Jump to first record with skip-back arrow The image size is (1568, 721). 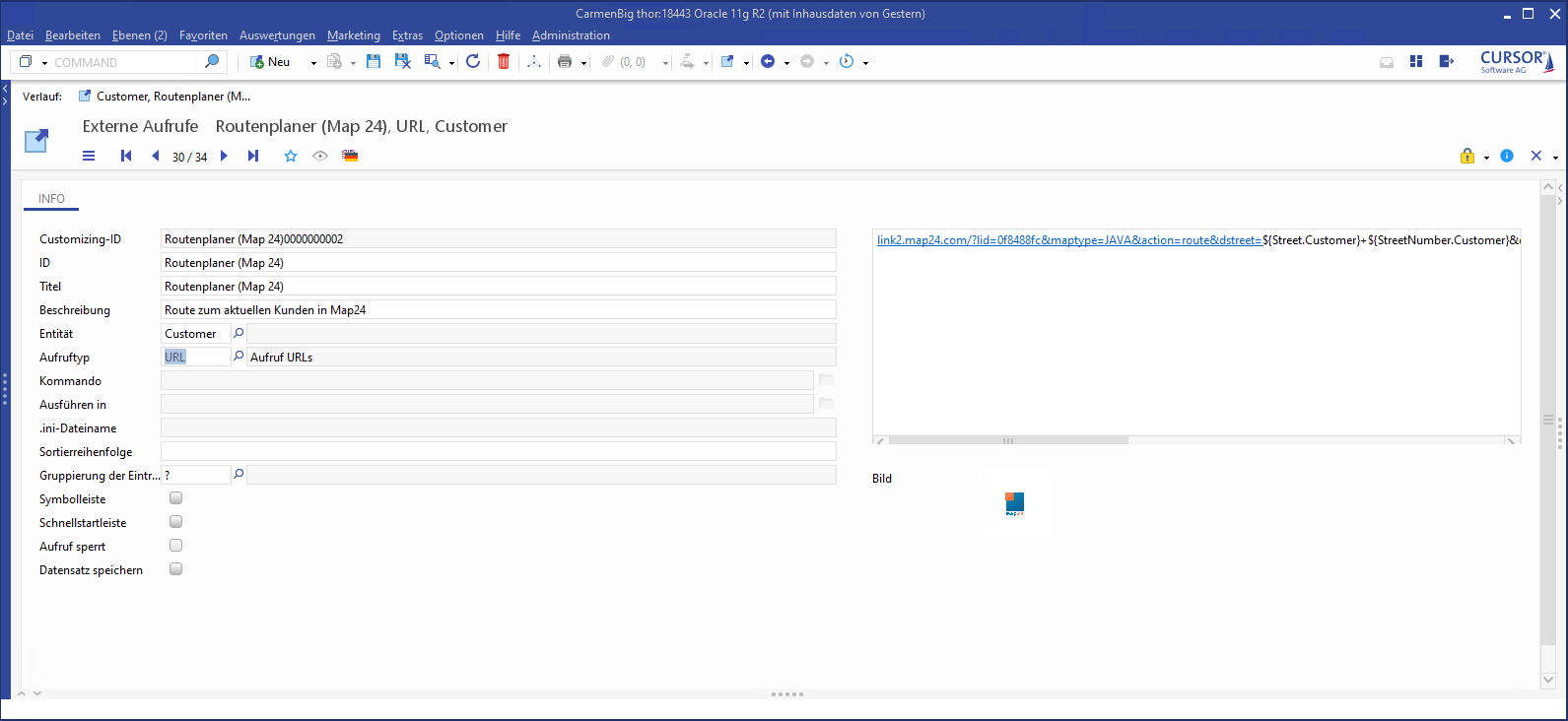coord(126,156)
